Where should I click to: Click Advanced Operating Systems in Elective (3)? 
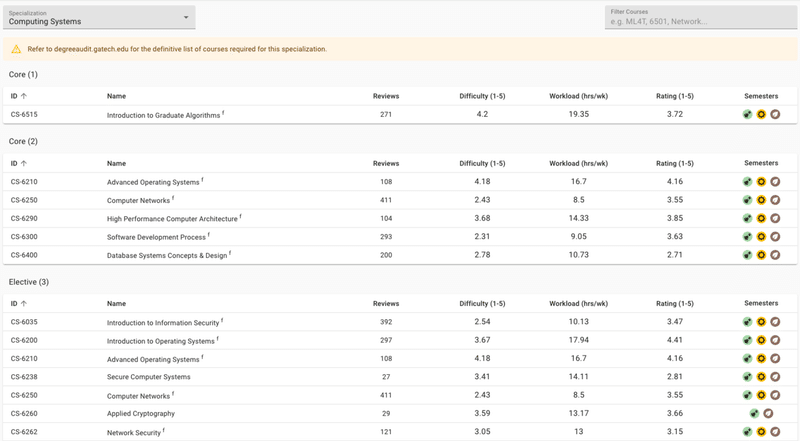click(153, 359)
